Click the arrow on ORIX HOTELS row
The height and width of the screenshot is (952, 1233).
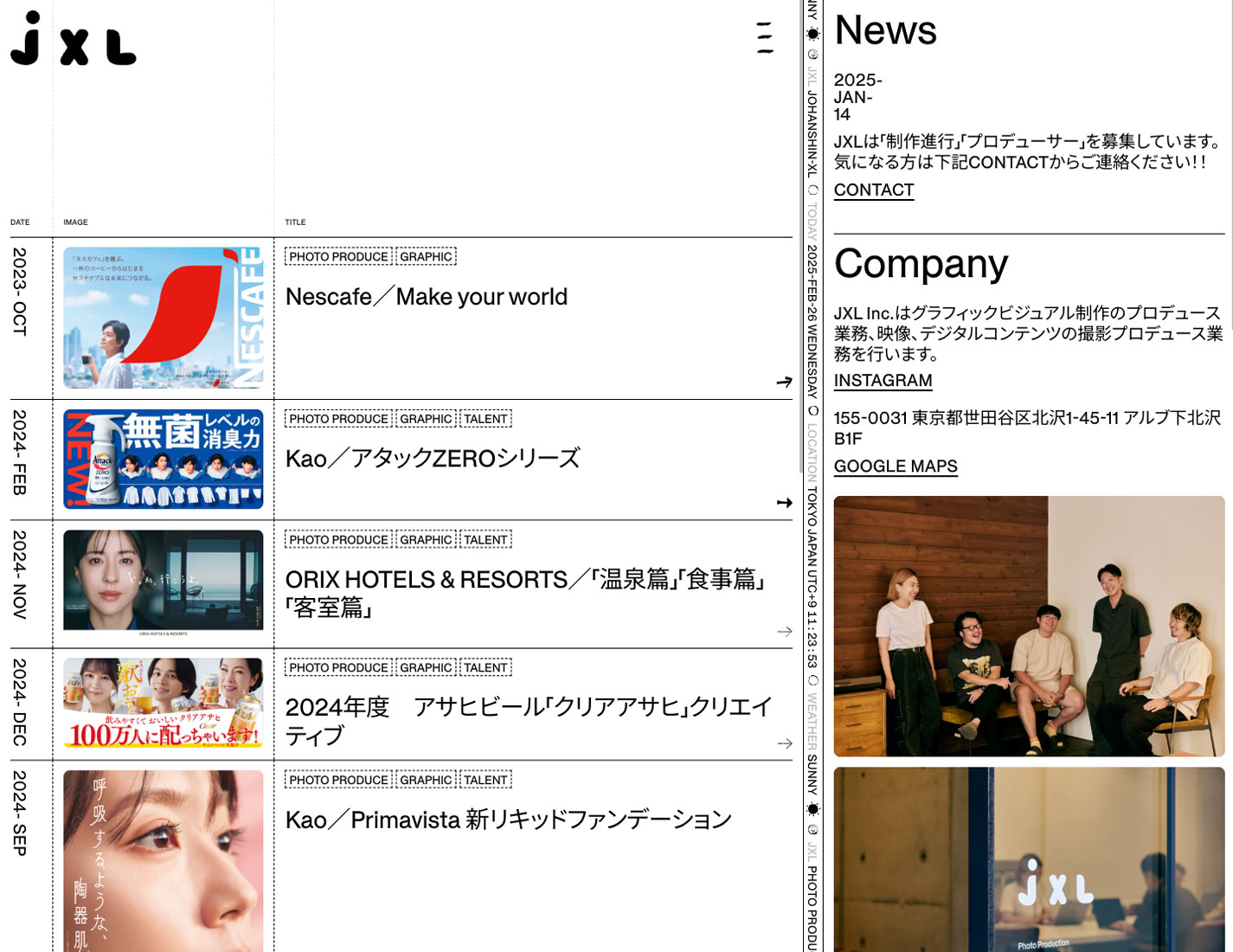(x=784, y=631)
